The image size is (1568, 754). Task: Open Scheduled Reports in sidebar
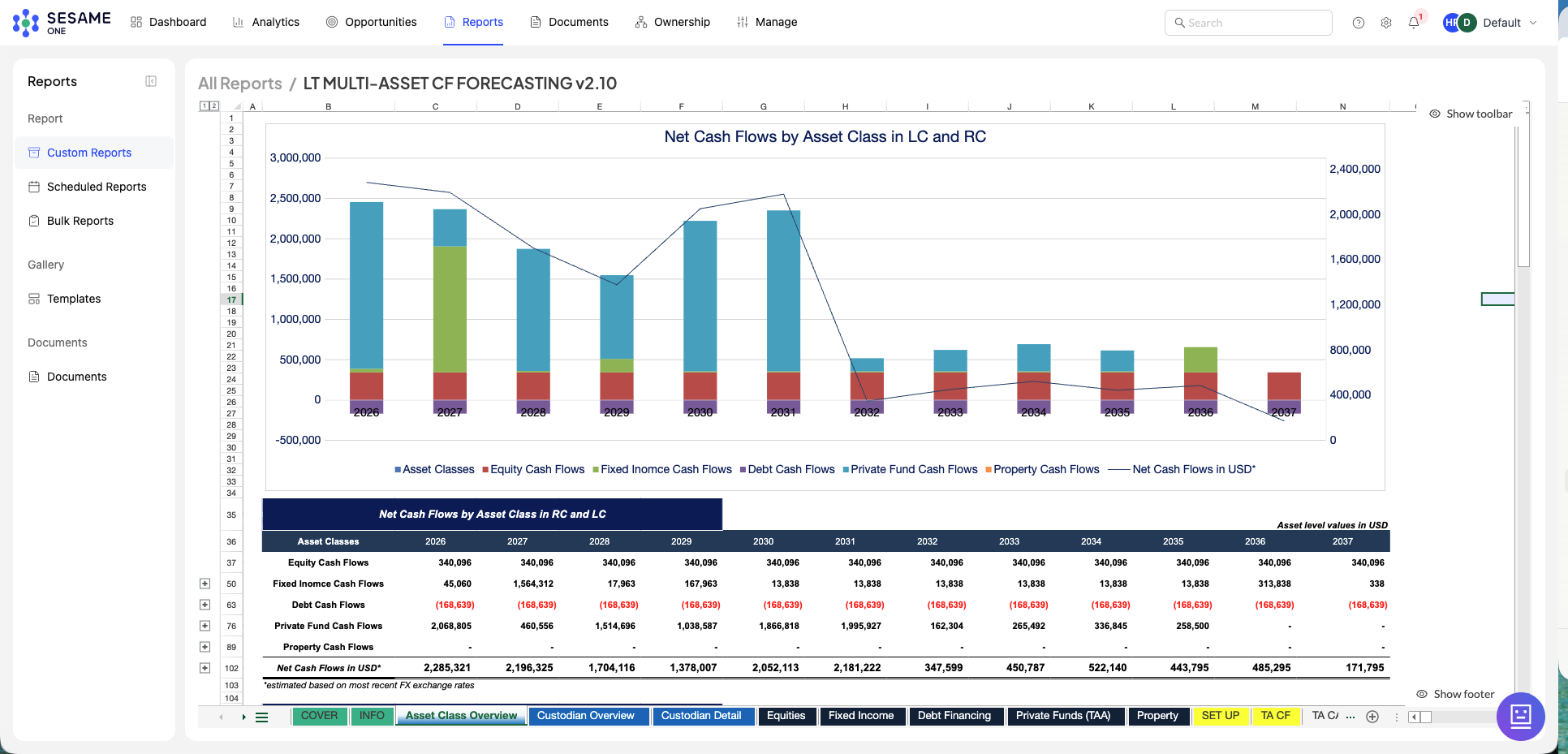click(x=94, y=187)
